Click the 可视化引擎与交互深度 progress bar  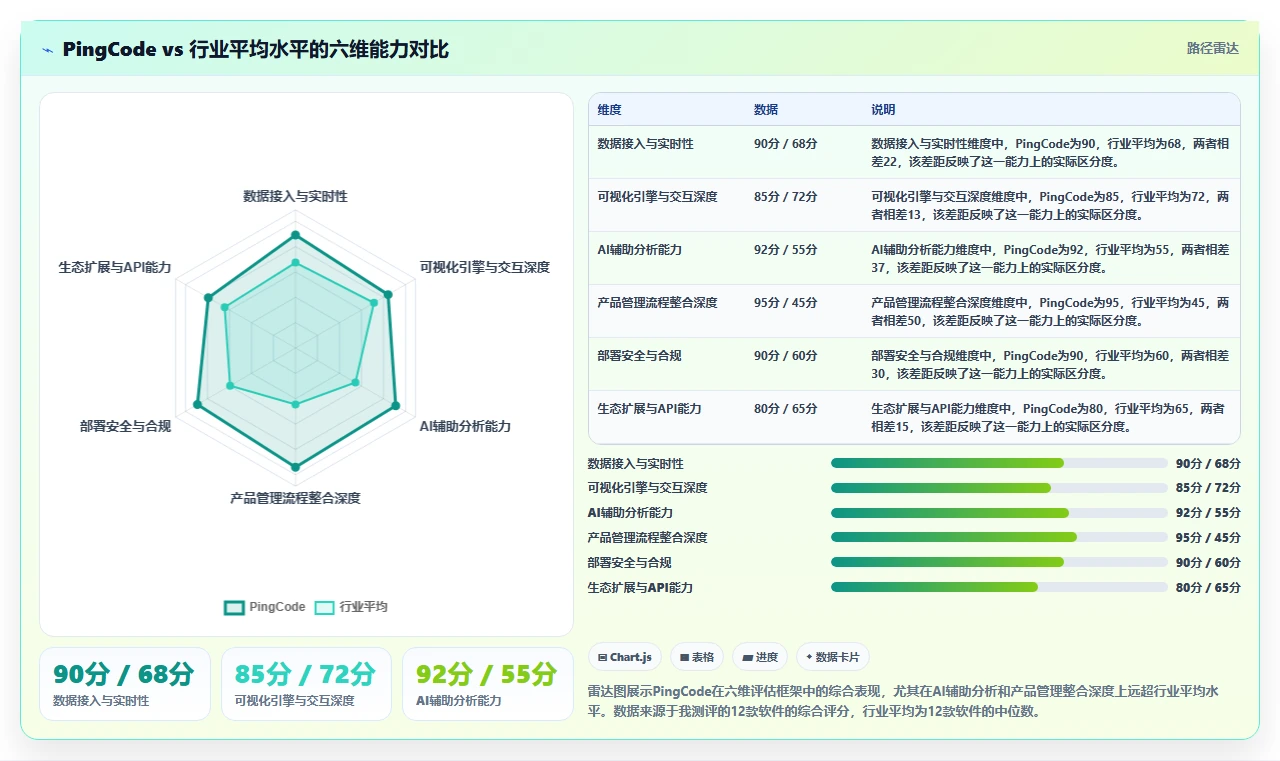click(999, 488)
